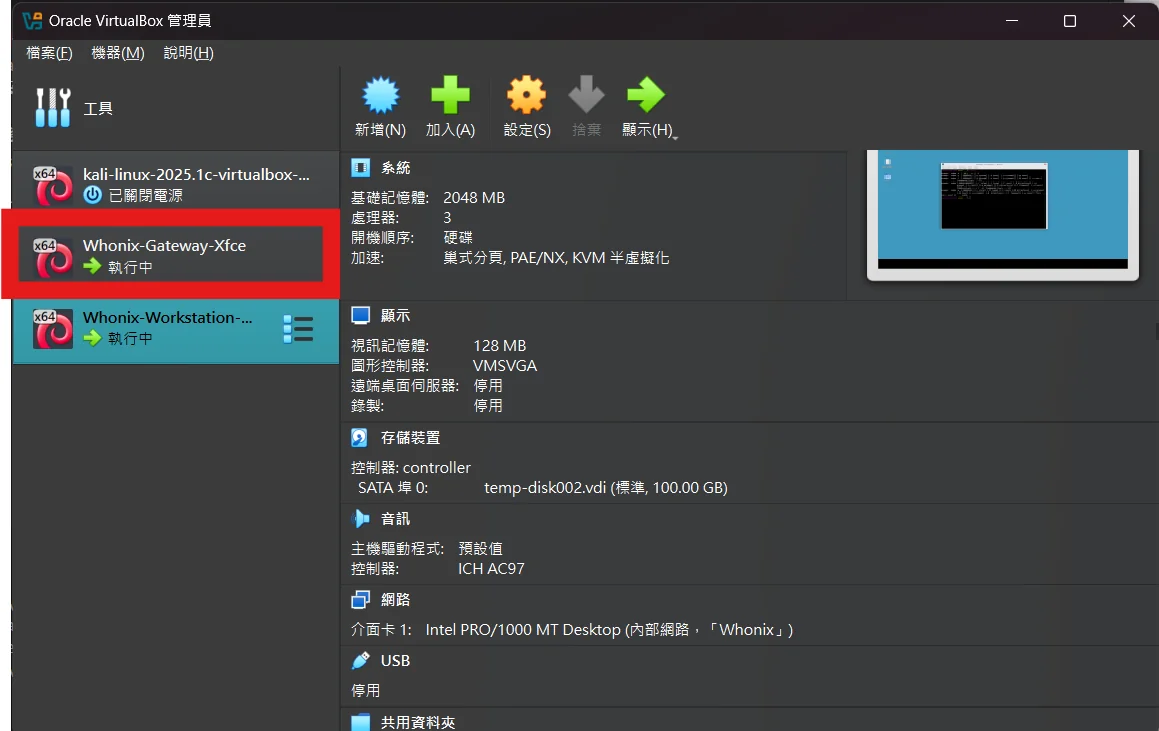Image resolution: width=1159 pixels, height=731 pixels.
Task: Click the Whonix-Workstation list menu icon
Action: click(x=298, y=329)
